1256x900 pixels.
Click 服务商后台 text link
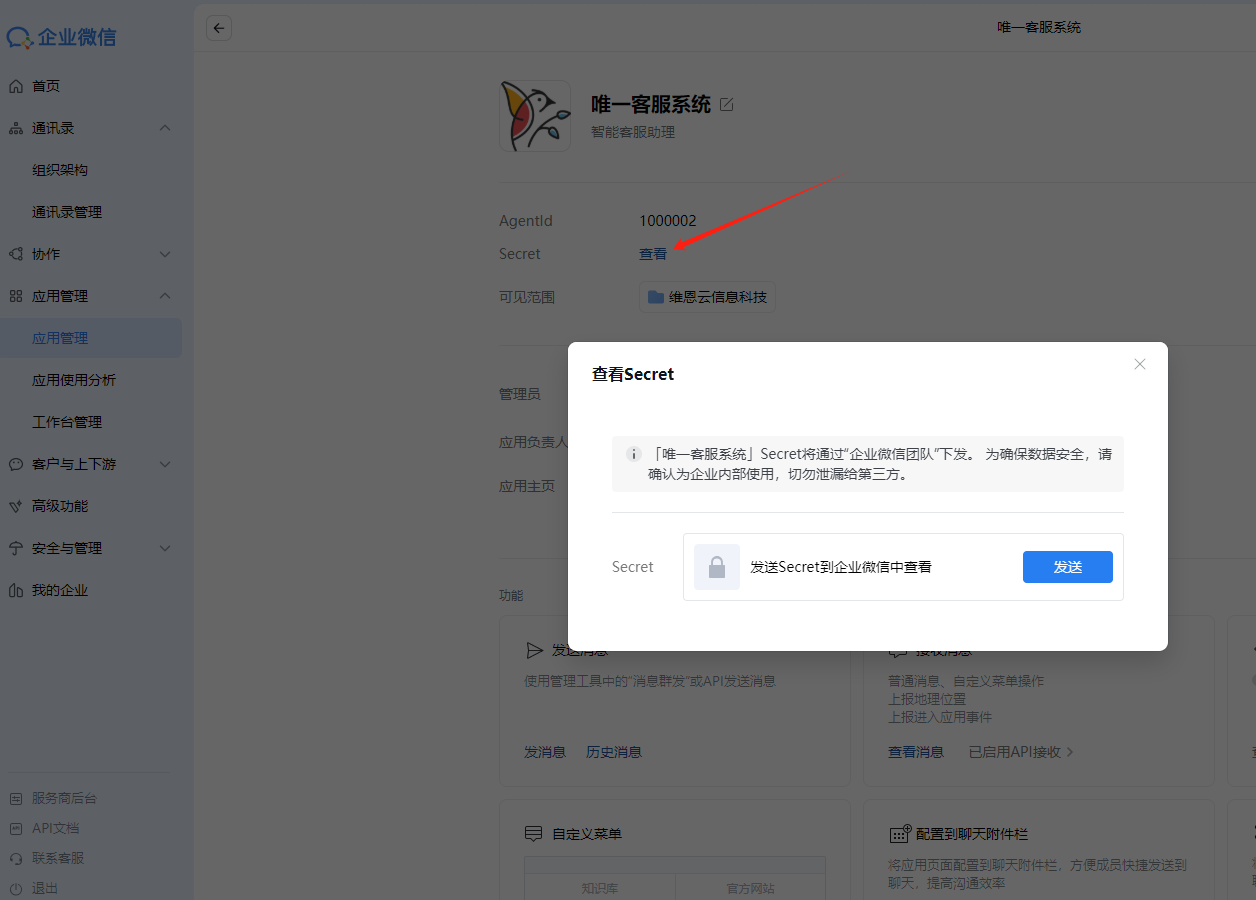coord(64,798)
